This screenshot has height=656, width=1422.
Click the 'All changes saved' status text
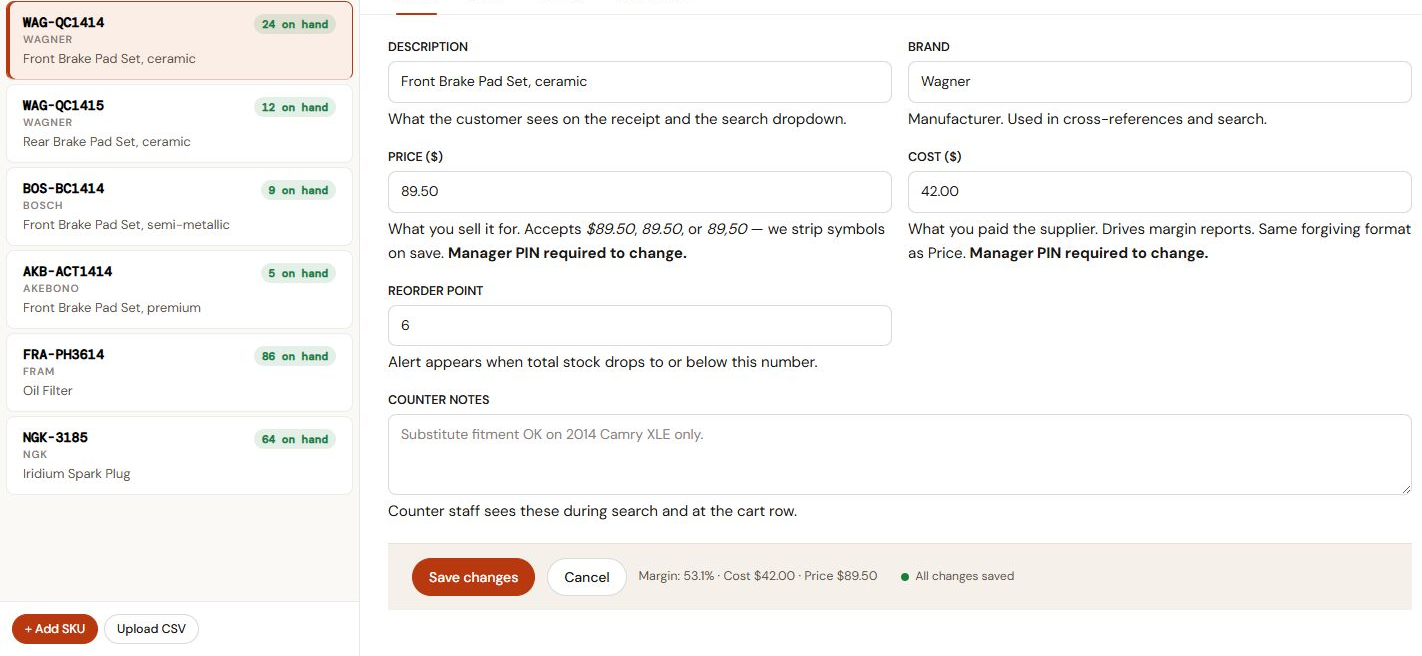964,576
